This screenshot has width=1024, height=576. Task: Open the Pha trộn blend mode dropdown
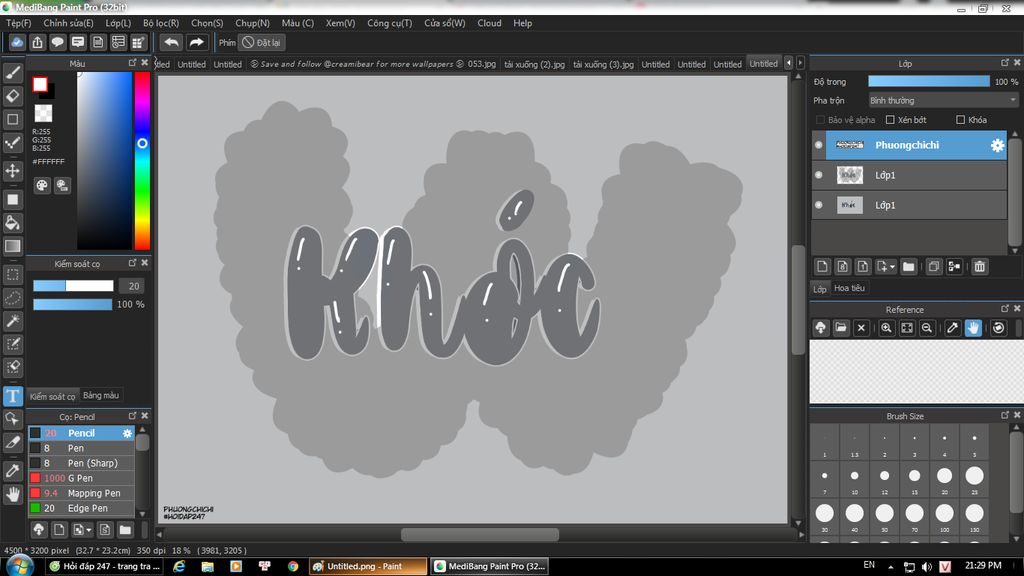tap(943, 101)
